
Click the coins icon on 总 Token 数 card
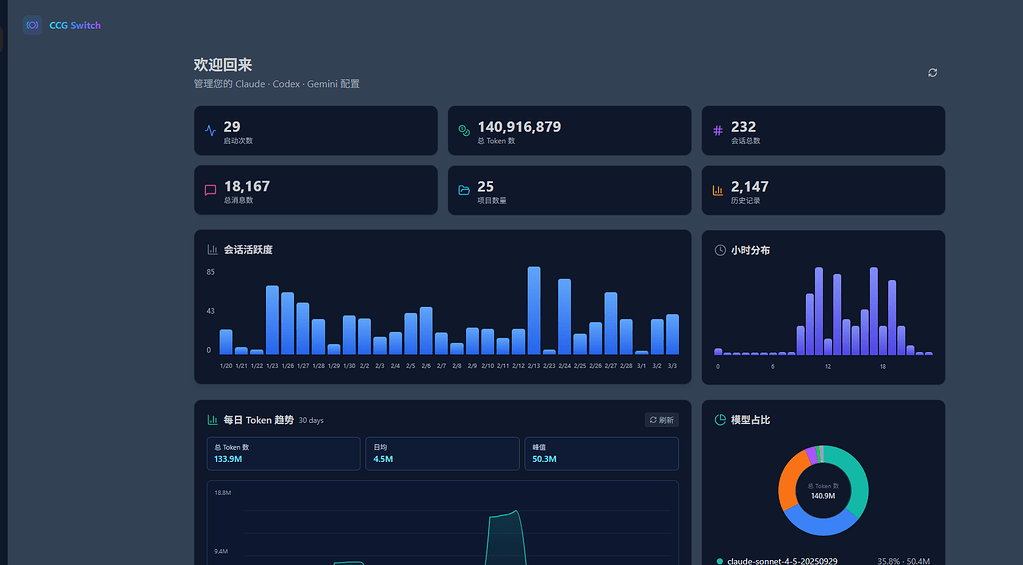point(464,130)
